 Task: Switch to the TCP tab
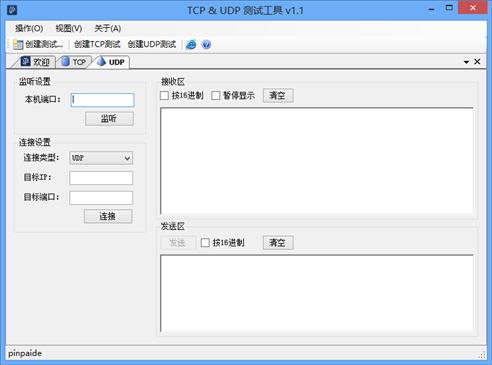pyautogui.click(x=74, y=62)
